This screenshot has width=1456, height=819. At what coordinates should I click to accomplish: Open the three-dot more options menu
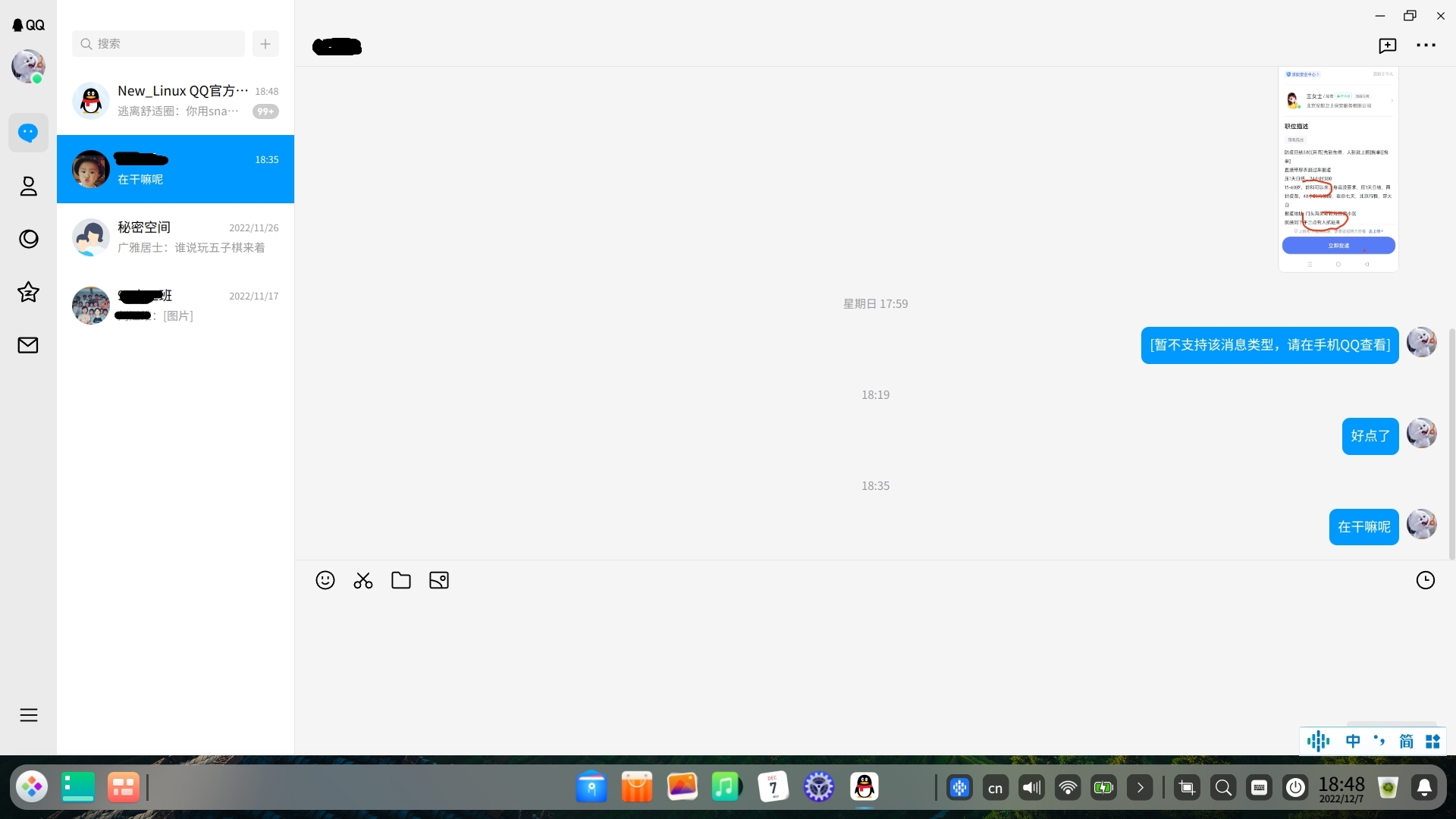pyautogui.click(x=1426, y=45)
